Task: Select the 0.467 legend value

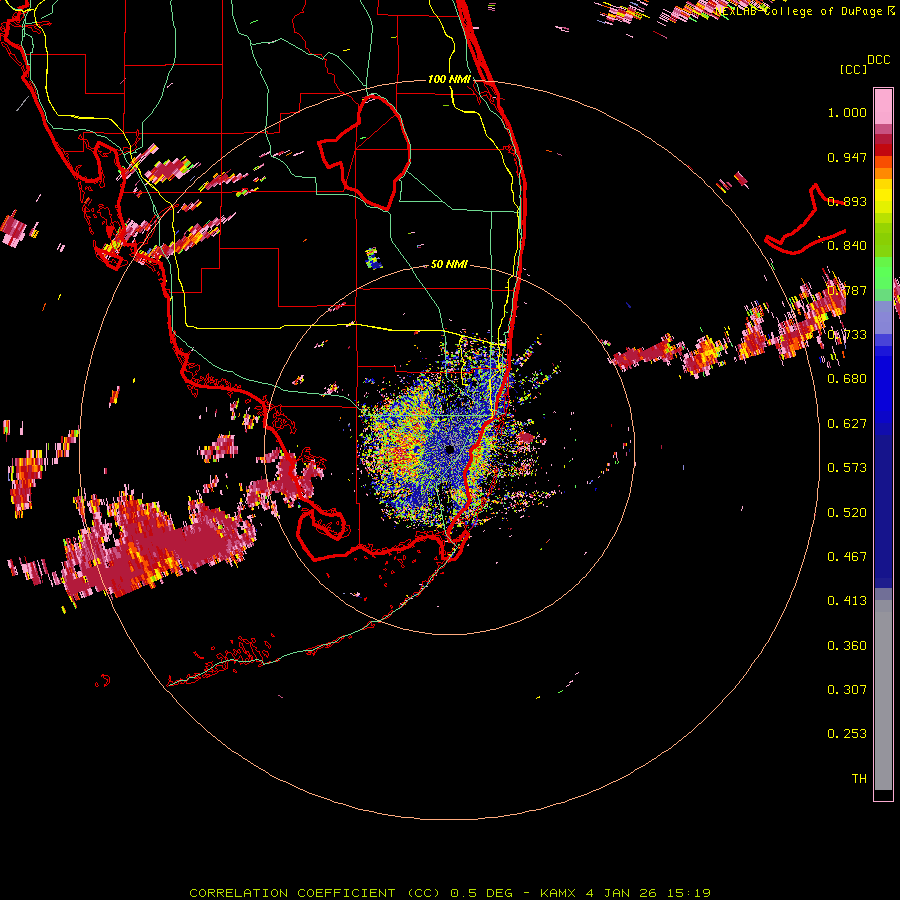Action: point(847,557)
